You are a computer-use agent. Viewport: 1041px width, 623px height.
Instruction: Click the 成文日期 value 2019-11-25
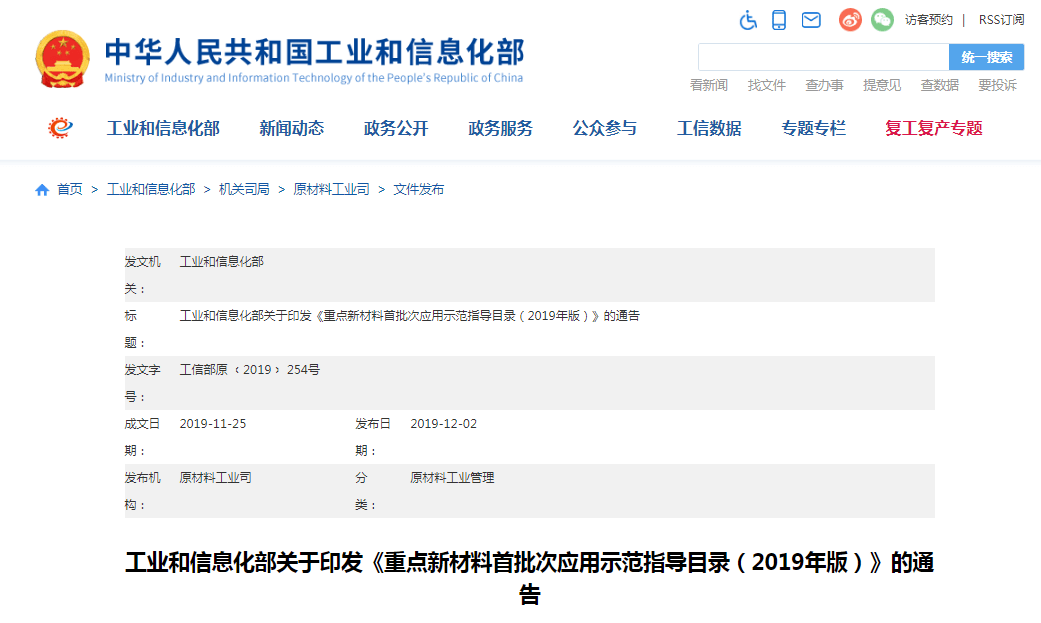click(x=212, y=424)
